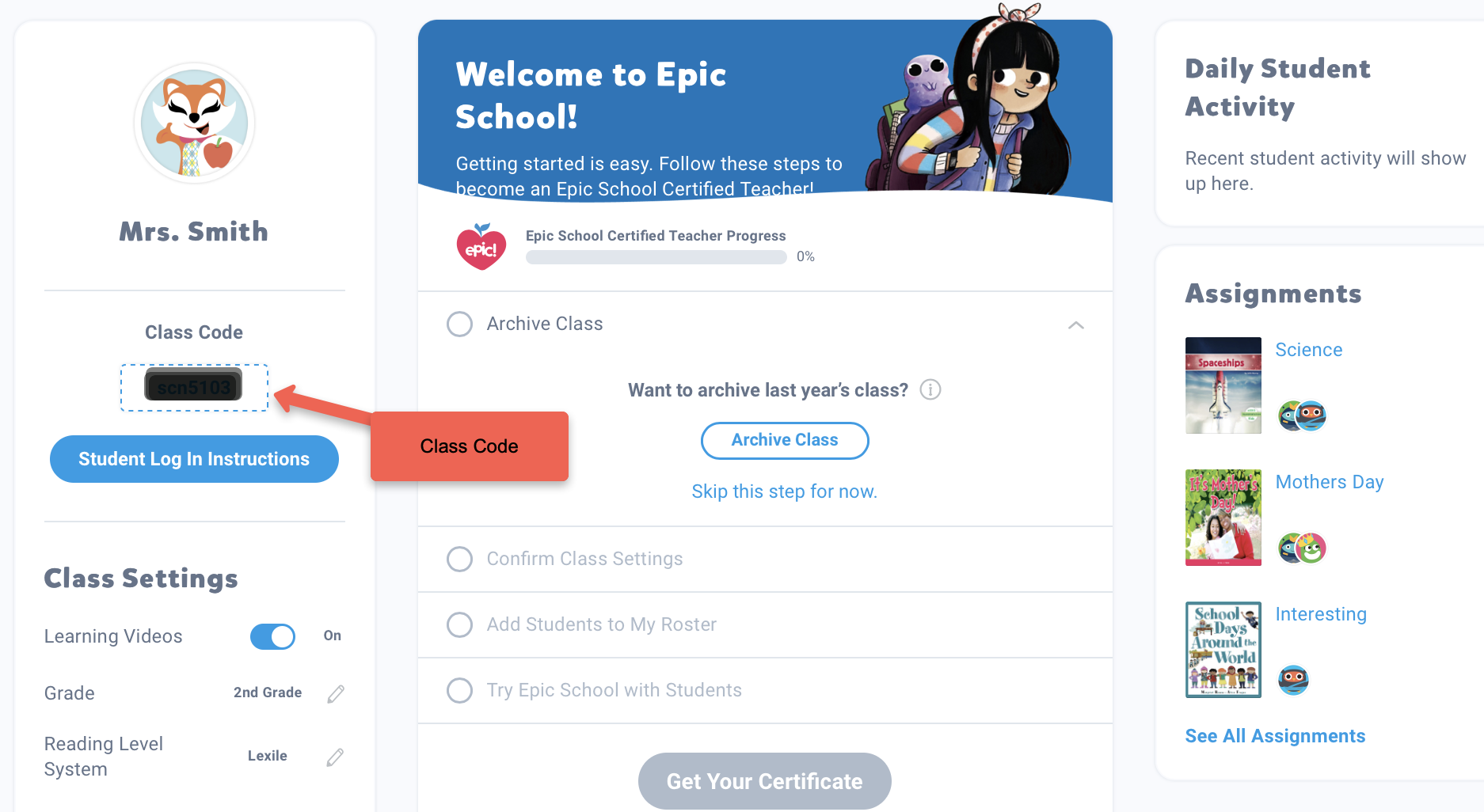Select the Archive Class step radio circle
Screen dimensions: 1484x812
coord(460,324)
